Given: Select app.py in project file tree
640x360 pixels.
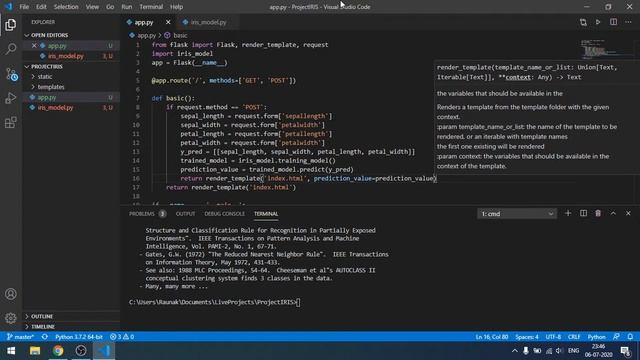Looking at the screenshot, I should point(47,98).
